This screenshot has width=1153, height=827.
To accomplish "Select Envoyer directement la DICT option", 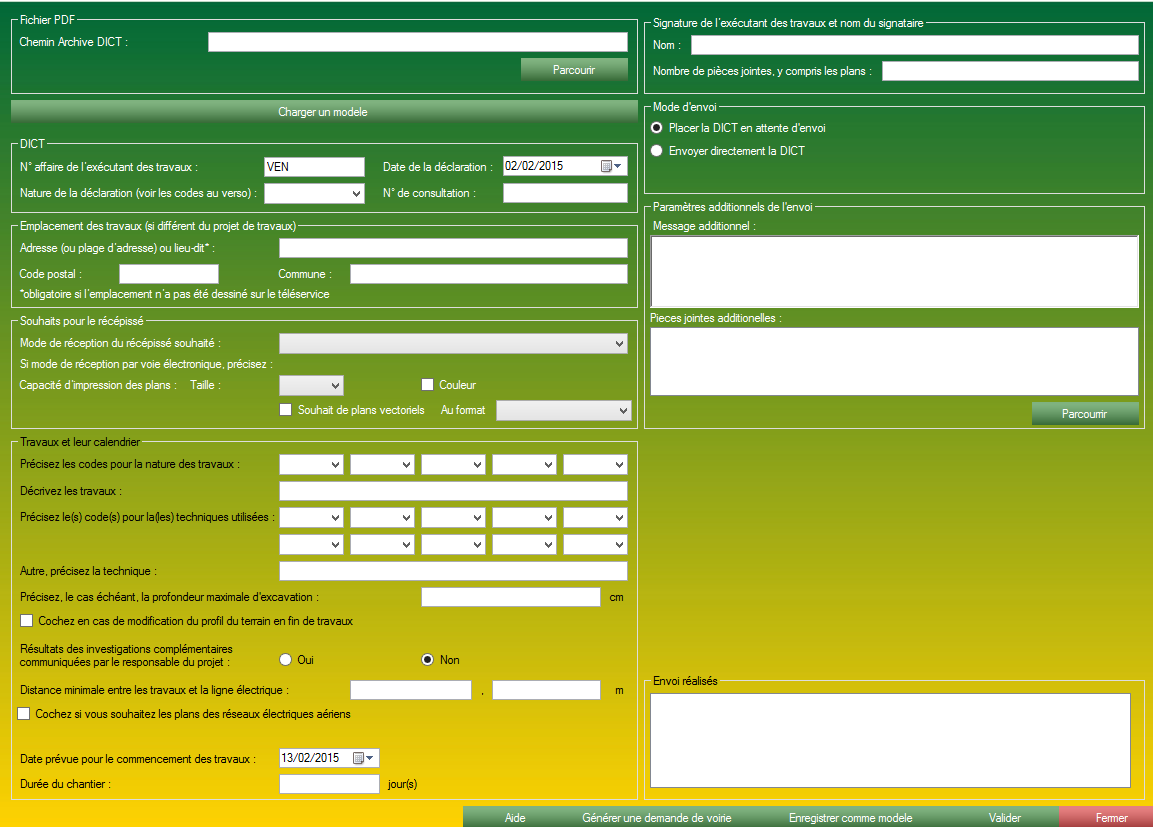I will (657, 151).
